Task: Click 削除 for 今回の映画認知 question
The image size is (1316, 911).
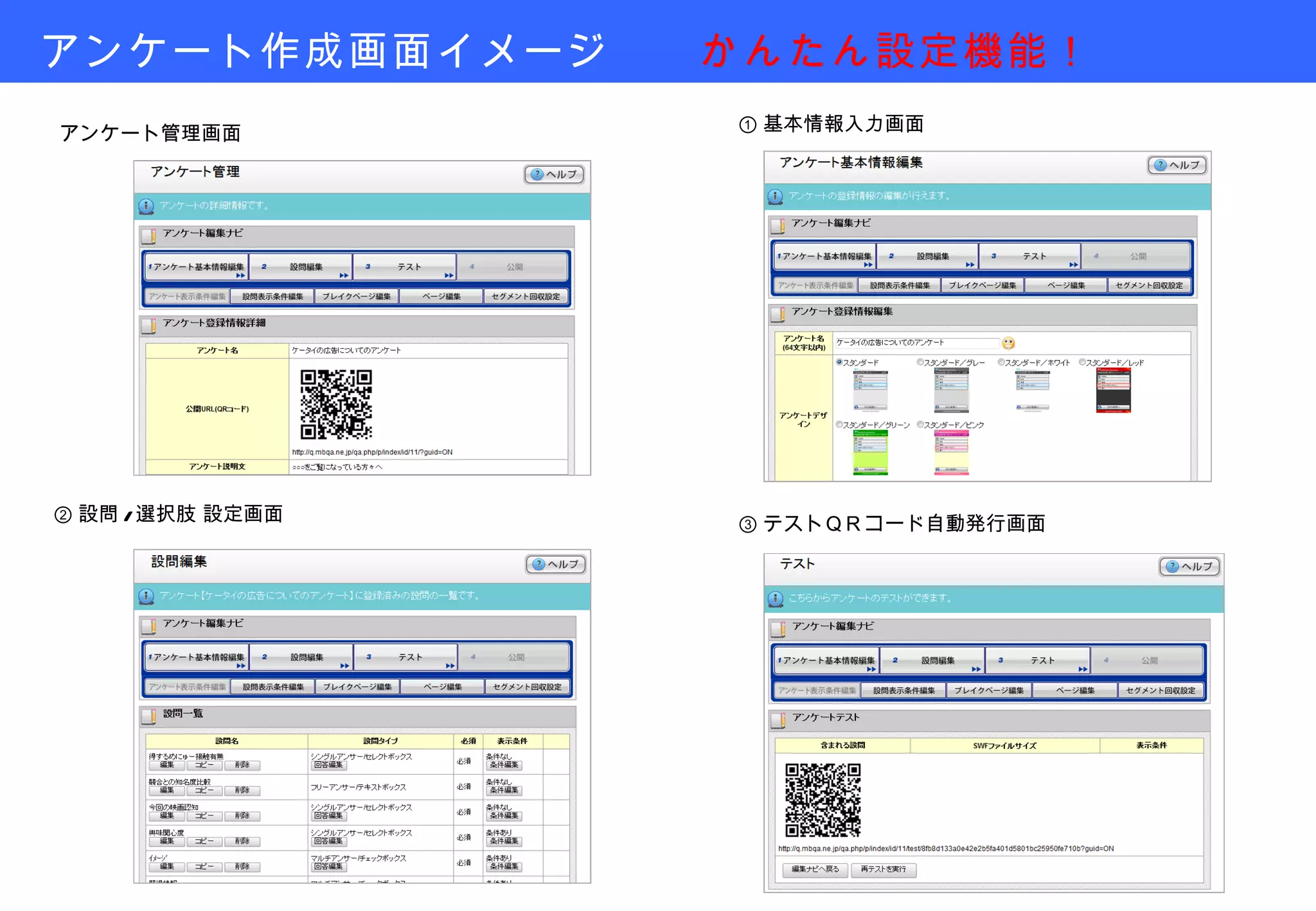Action: (242, 817)
